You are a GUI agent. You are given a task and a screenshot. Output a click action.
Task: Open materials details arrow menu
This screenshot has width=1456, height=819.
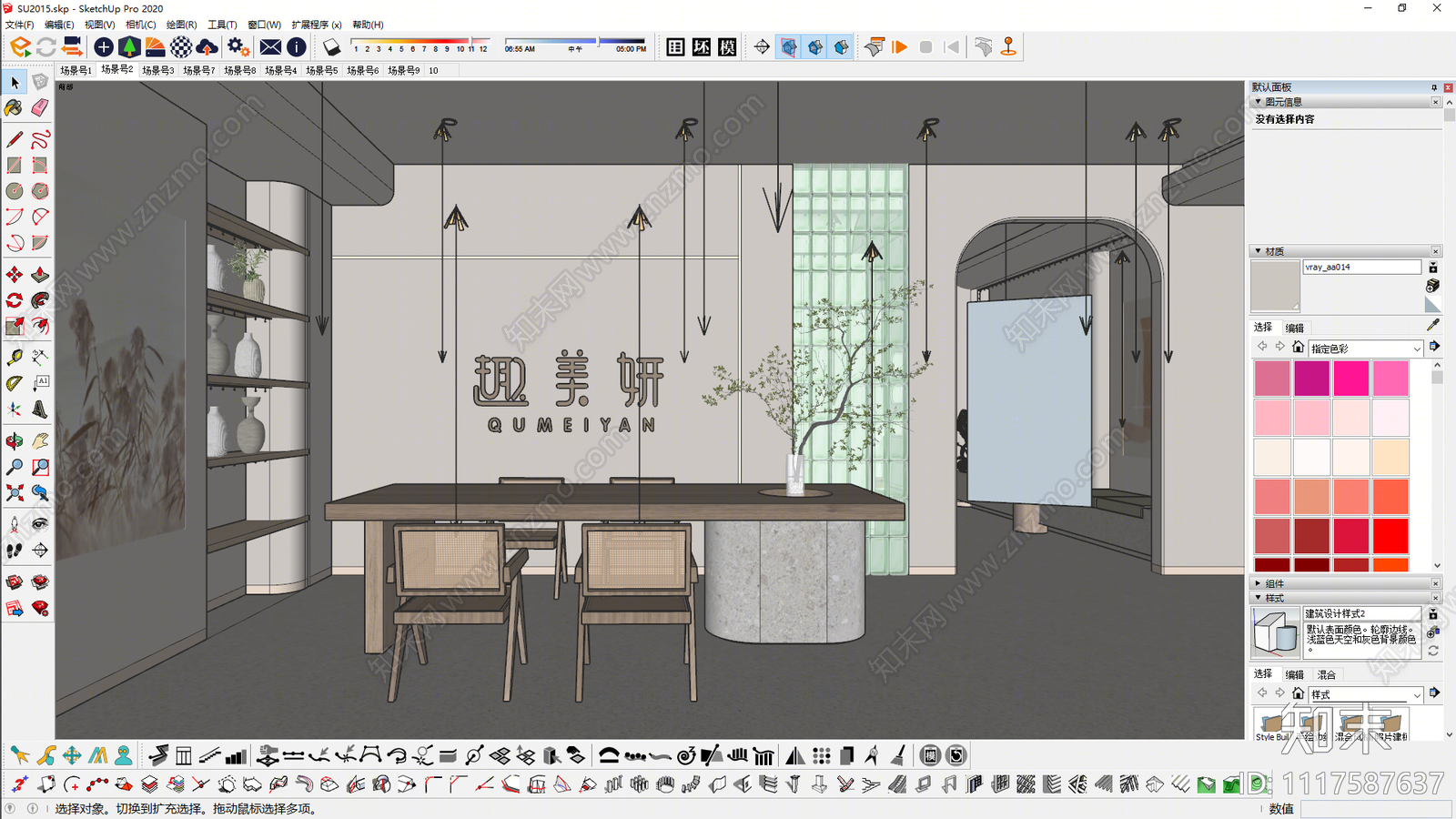(x=1434, y=347)
